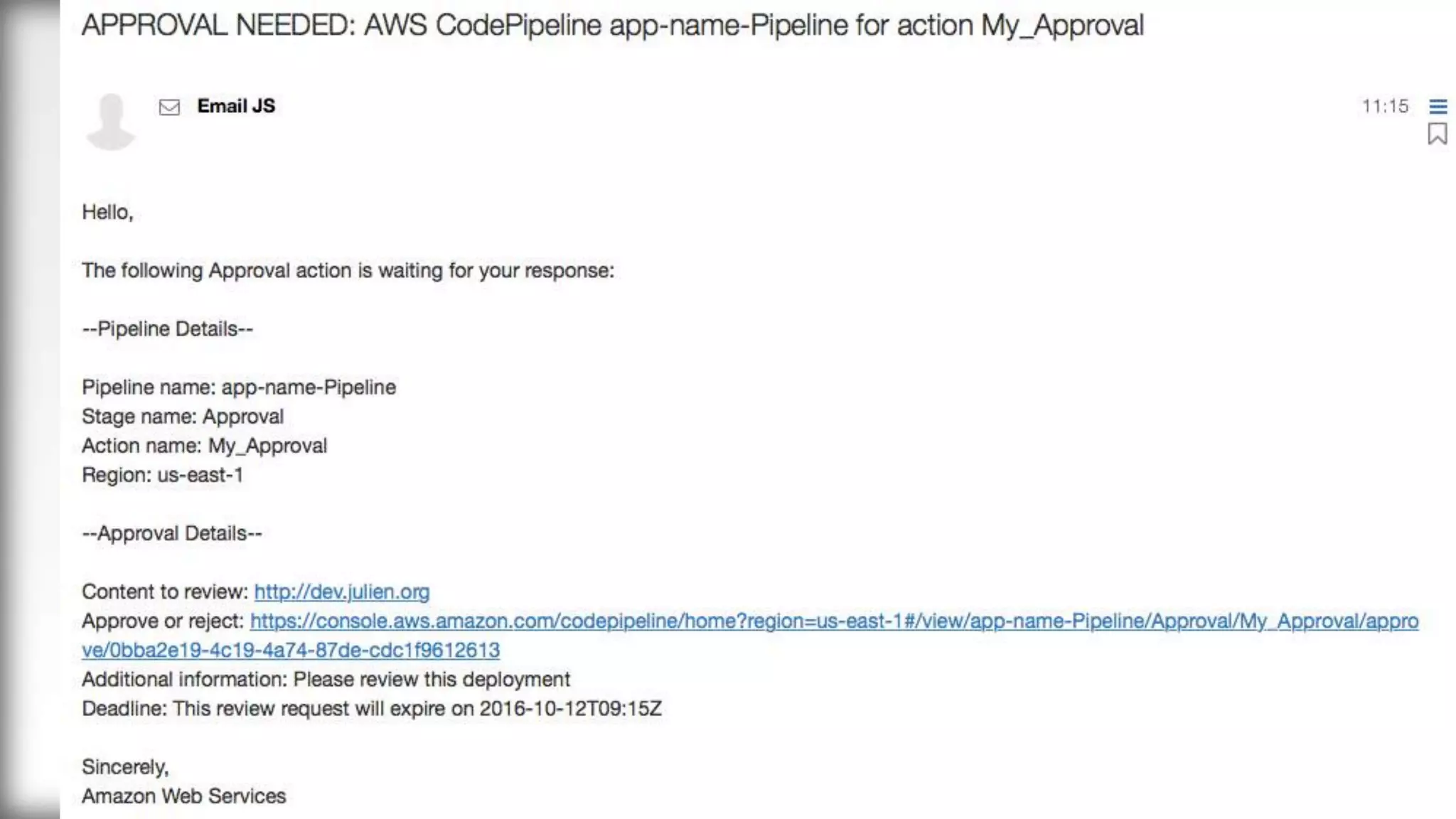
Task: Click the envelope icon beside the sender
Action: (169, 107)
